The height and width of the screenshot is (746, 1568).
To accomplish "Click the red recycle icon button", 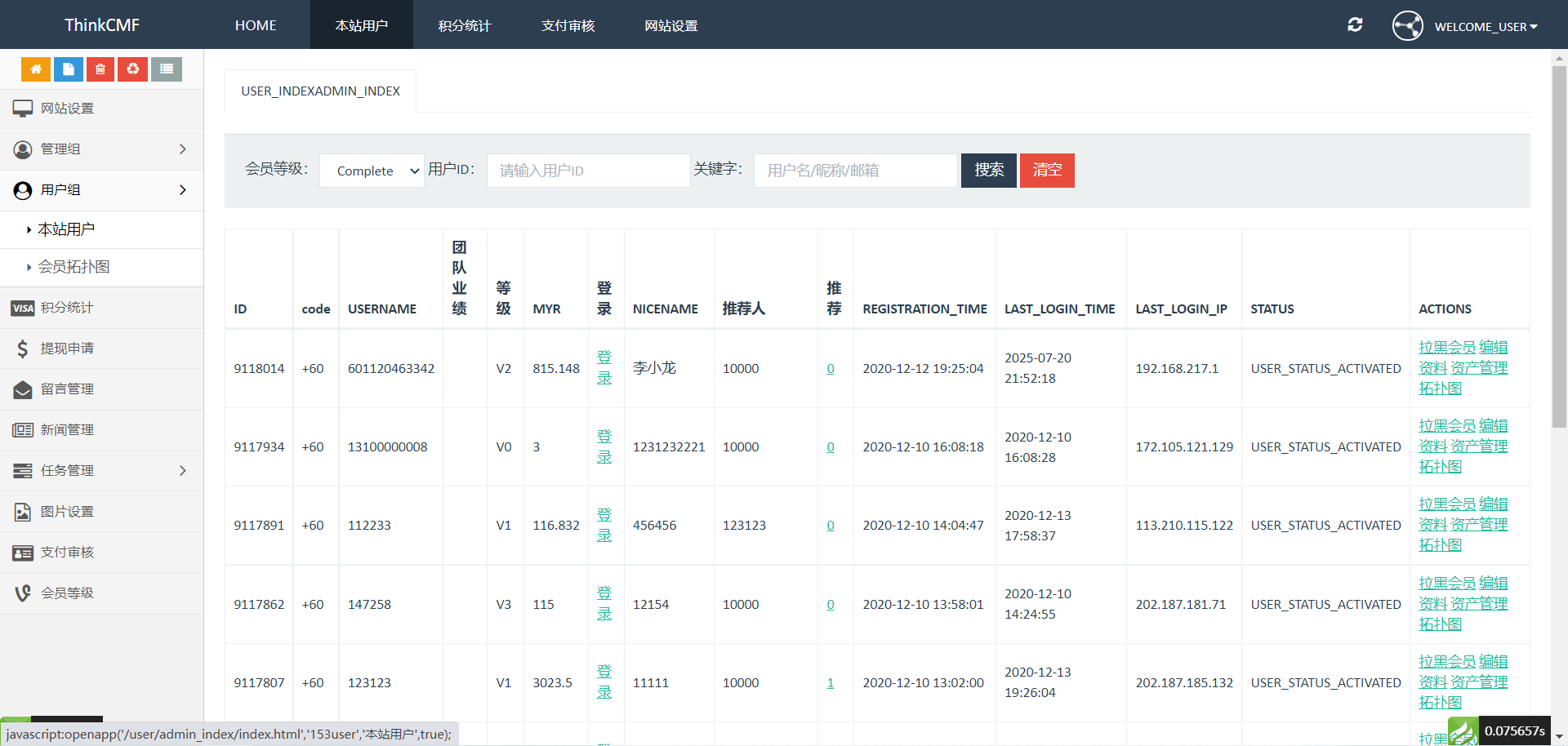I will point(133,69).
